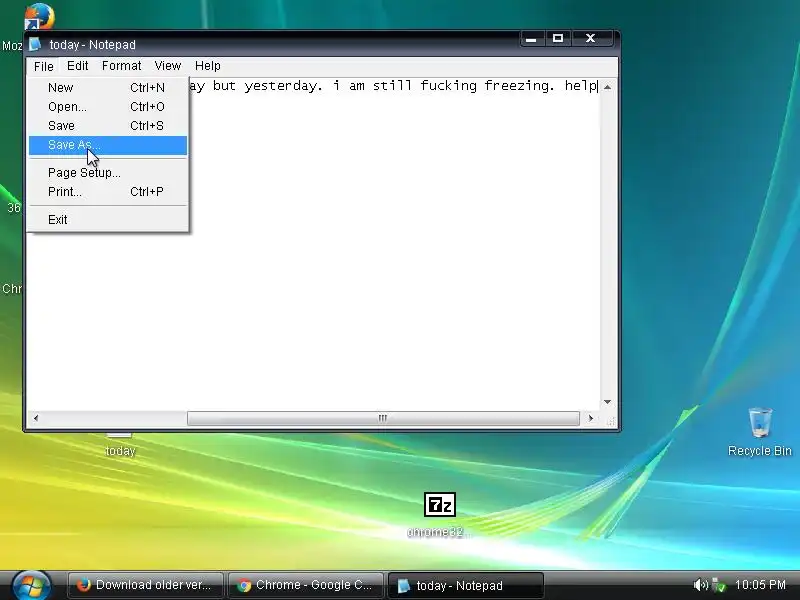Select the chrome32 7z archive icon
800x600 pixels.
click(x=440, y=514)
